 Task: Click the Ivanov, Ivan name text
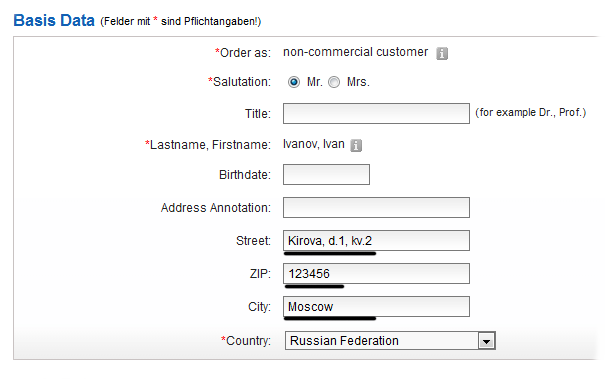point(314,144)
